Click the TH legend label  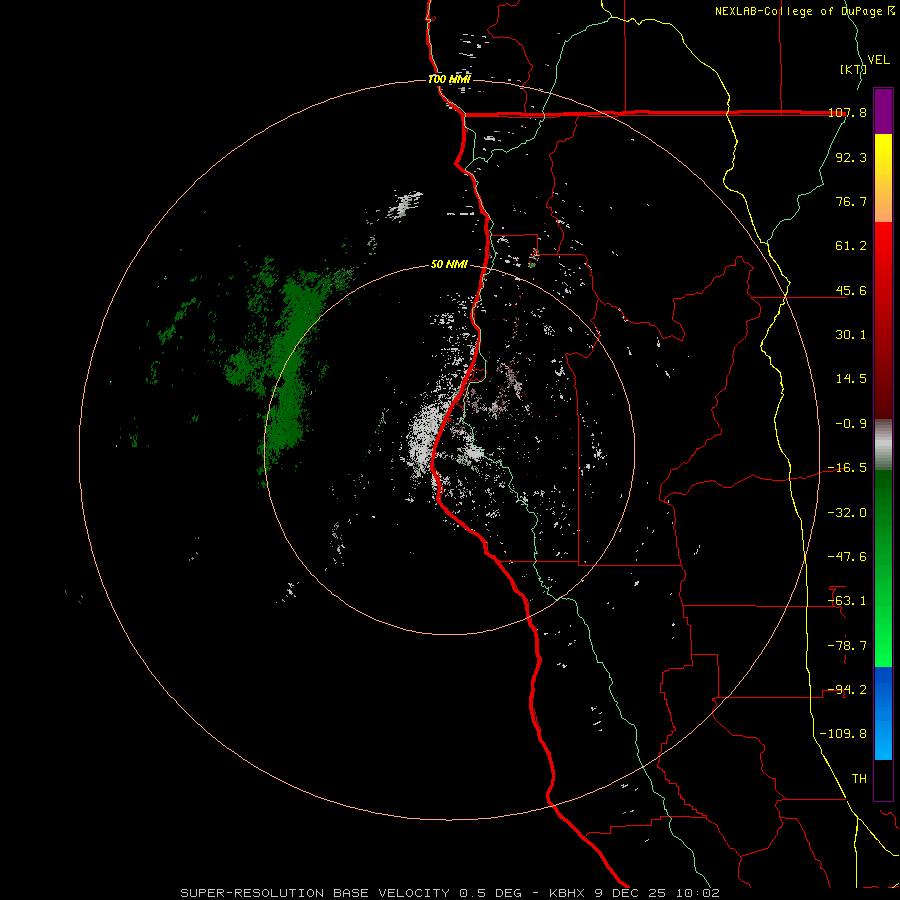[x=859, y=779]
